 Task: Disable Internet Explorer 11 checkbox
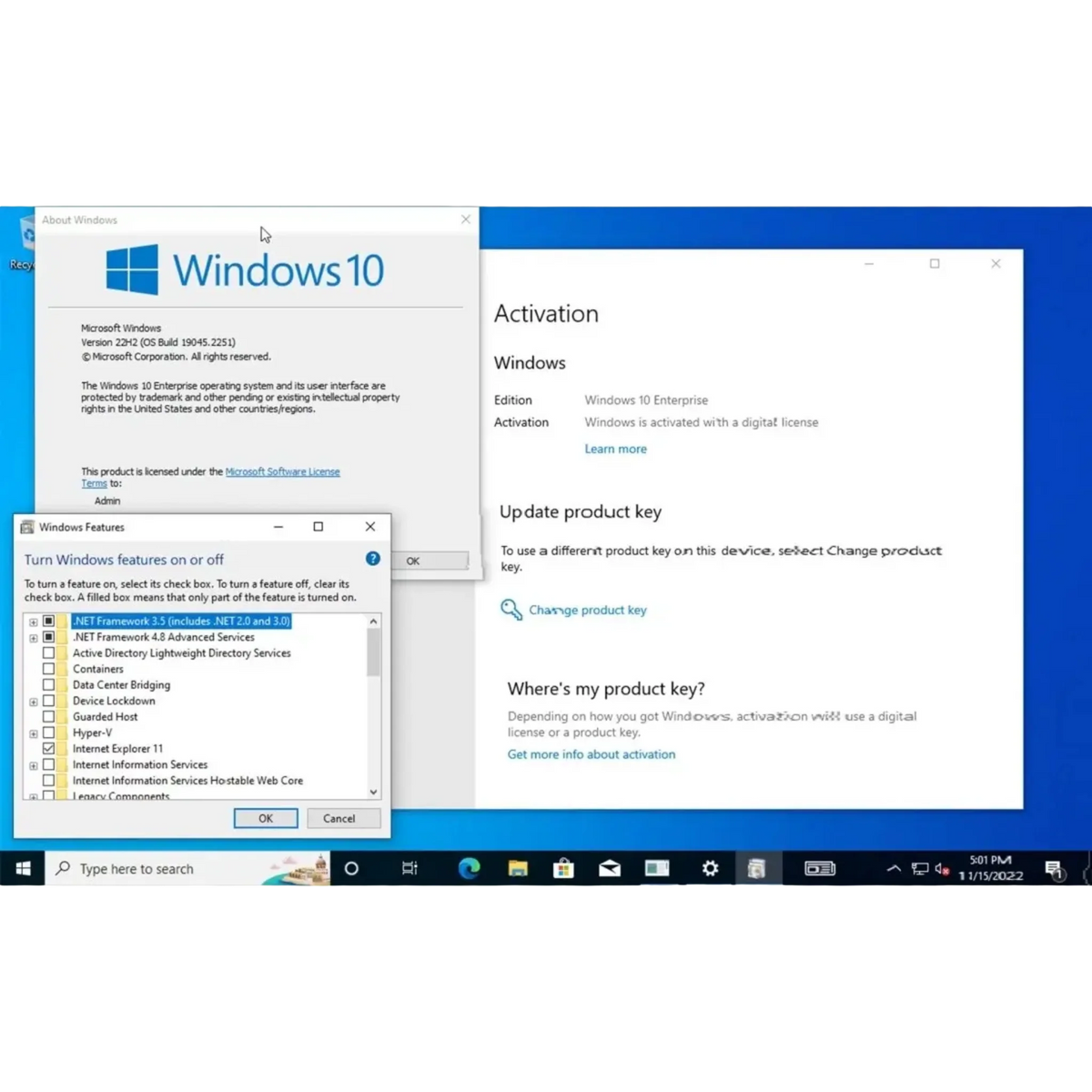[x=49, y=748]
